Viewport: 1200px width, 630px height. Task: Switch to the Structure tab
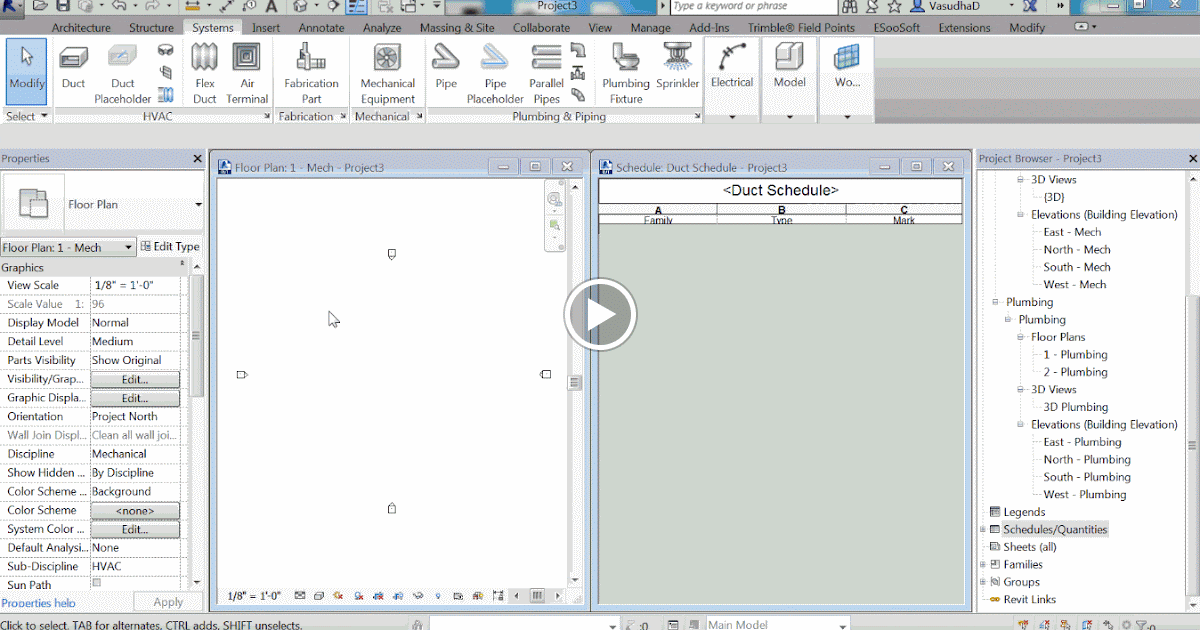point(151,28)
